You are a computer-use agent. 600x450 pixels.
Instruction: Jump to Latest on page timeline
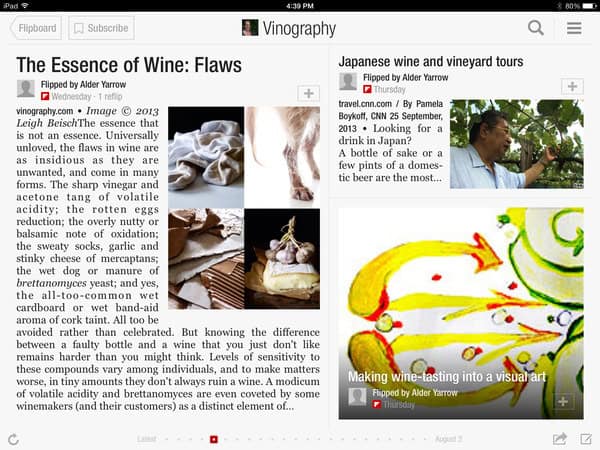click(147, 439)
